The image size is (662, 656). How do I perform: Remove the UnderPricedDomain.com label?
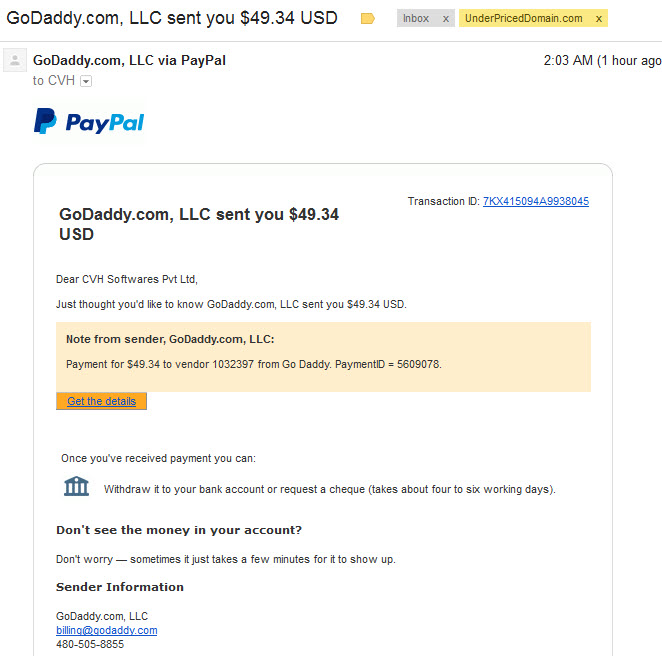(599, 19)
